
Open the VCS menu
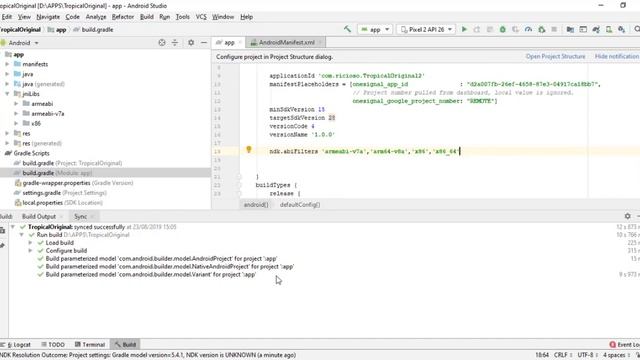[x=201, y=17]
